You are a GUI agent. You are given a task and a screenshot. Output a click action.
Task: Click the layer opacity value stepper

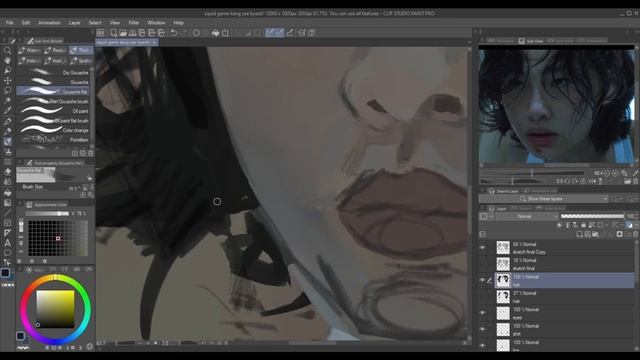pos(637,216)
